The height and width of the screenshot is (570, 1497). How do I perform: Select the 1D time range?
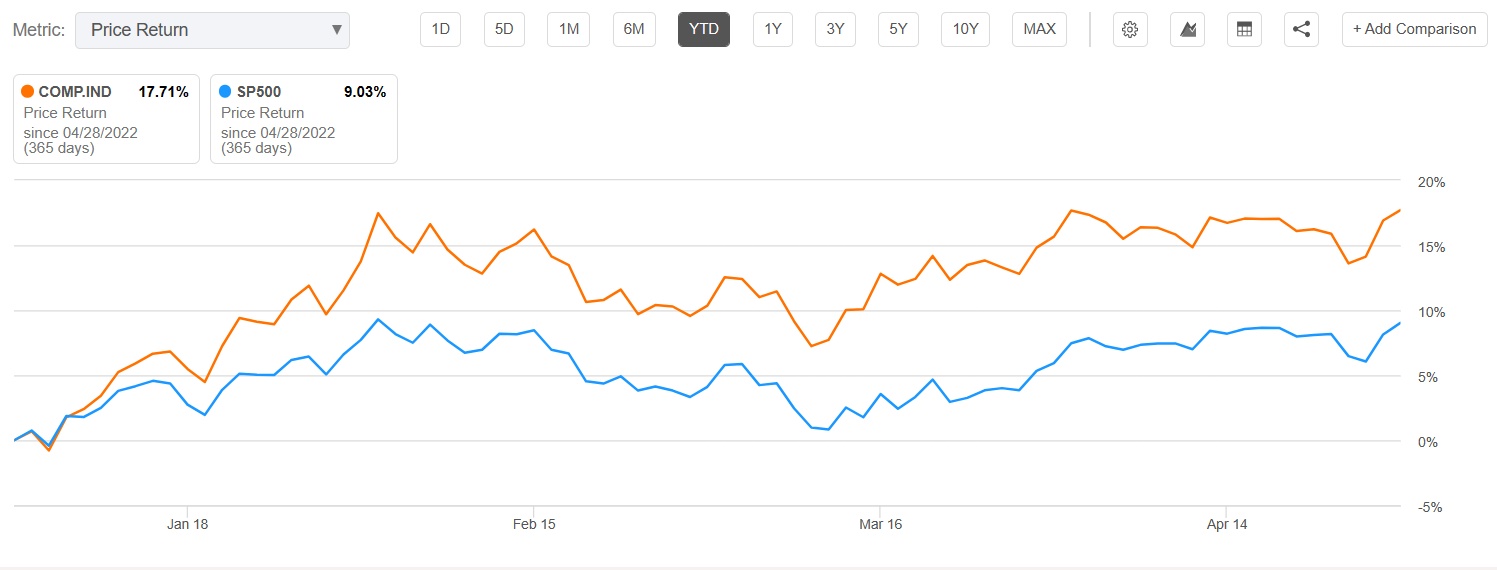click(440, 29)
